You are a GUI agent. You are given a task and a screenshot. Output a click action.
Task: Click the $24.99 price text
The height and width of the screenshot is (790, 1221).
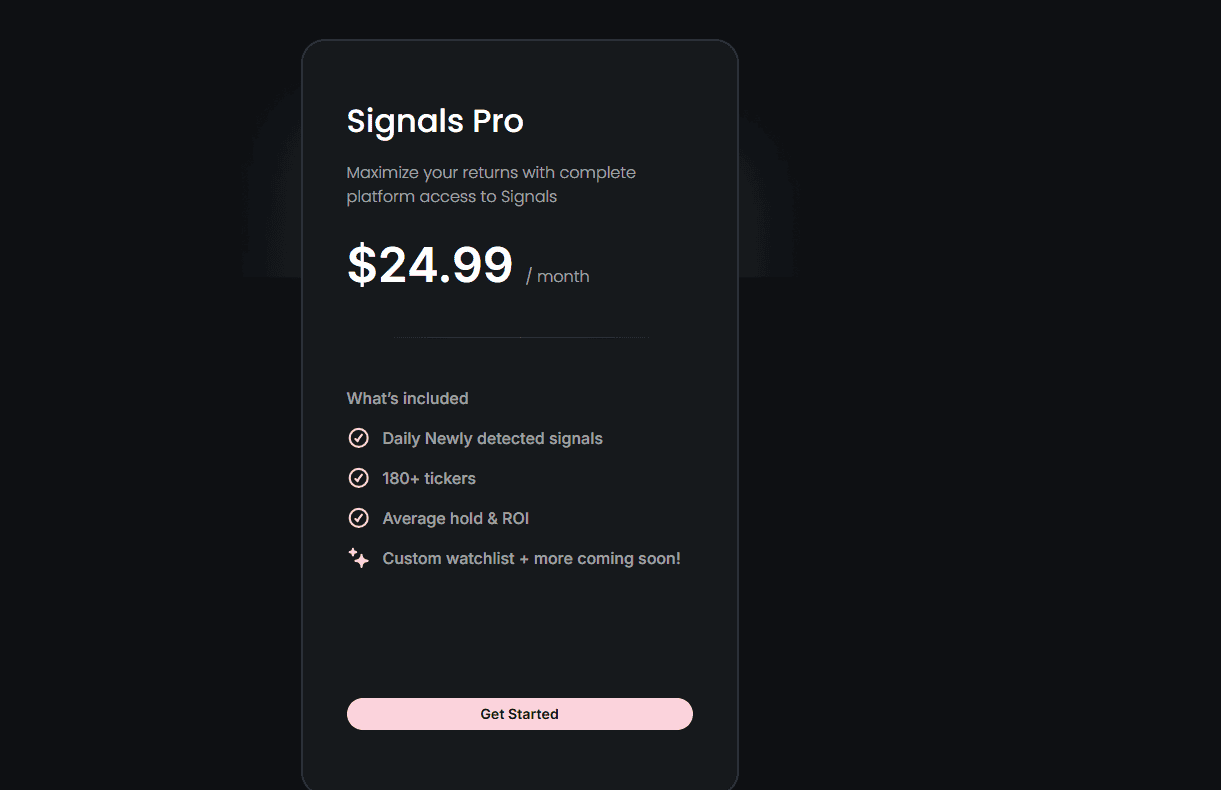point(430,265)
